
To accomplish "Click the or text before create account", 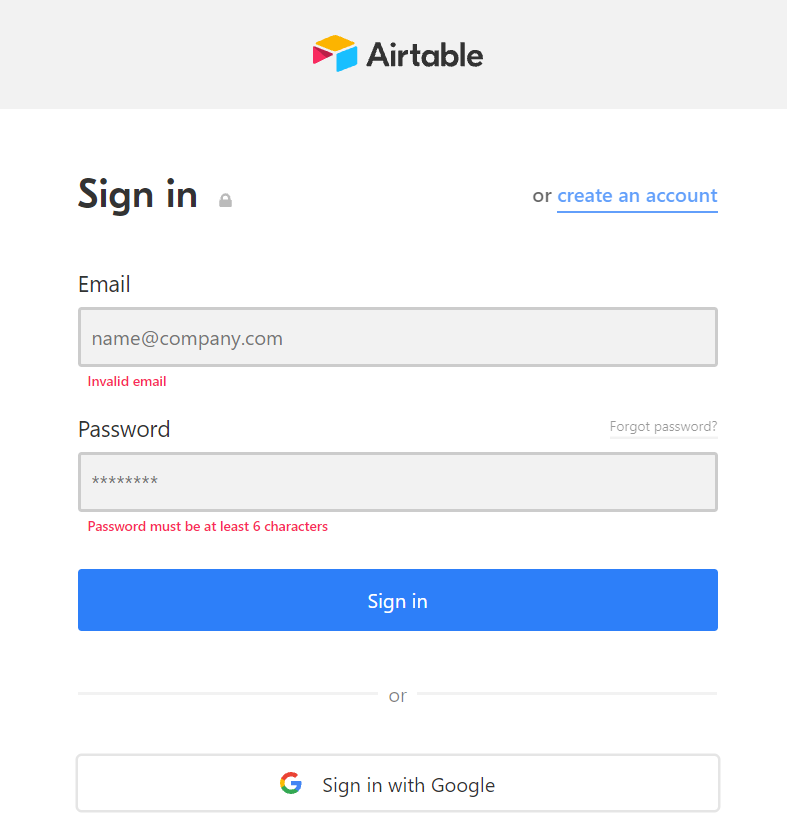I will [542, 196].
